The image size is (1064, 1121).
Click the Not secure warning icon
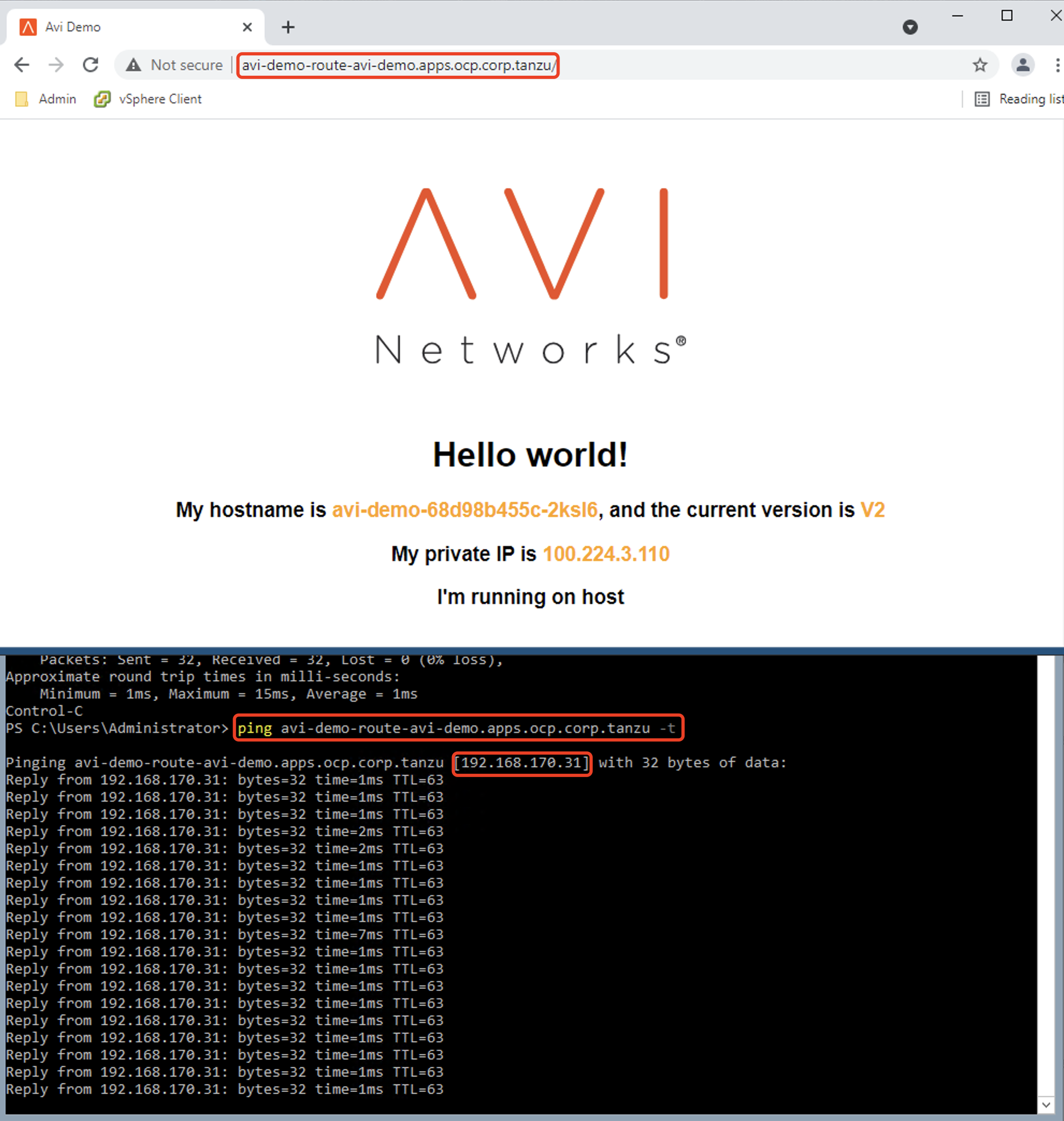[x=133, y=64]
